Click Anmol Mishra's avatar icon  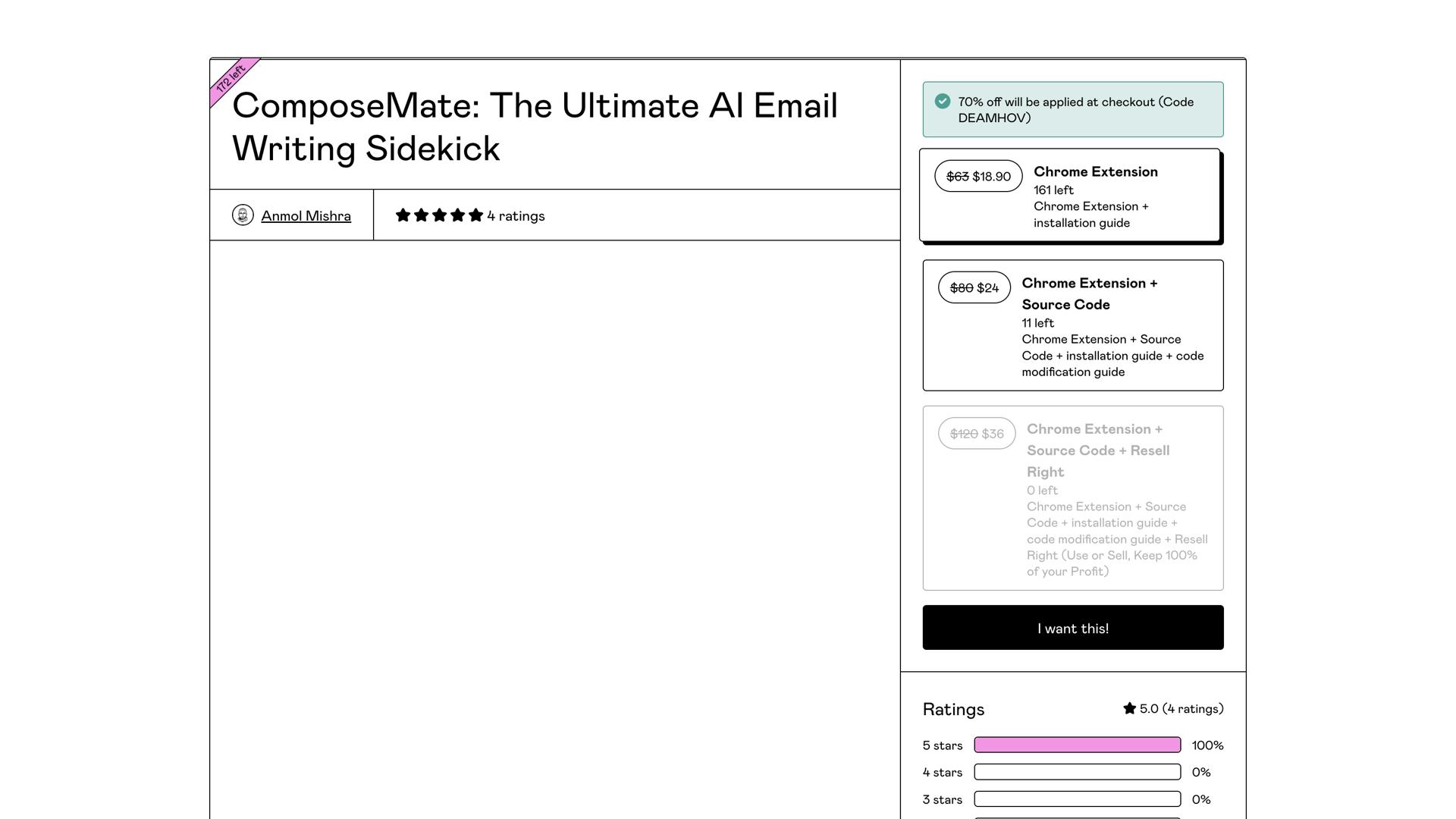243,215
